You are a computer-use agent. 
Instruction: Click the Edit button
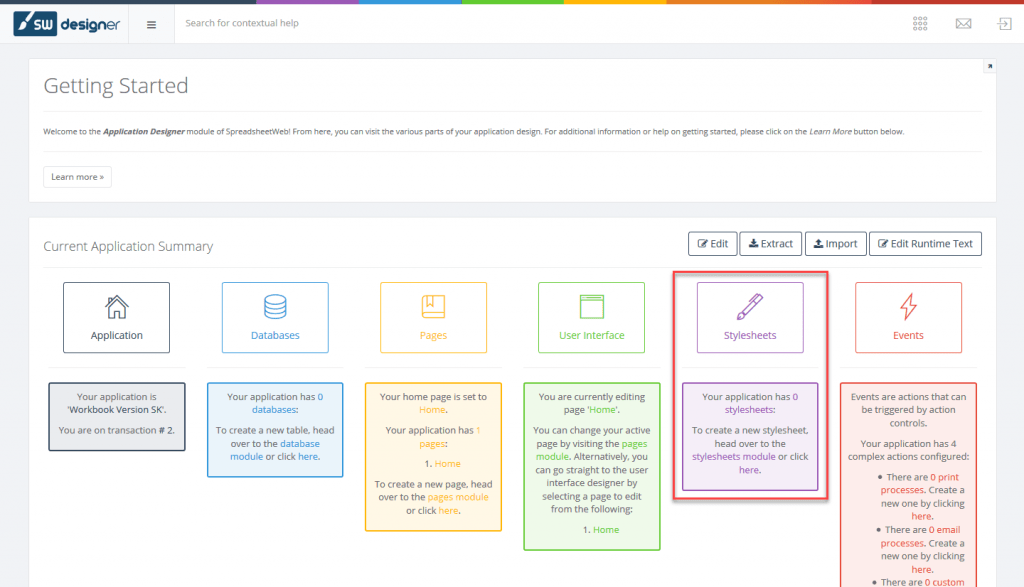coord(712,243)
